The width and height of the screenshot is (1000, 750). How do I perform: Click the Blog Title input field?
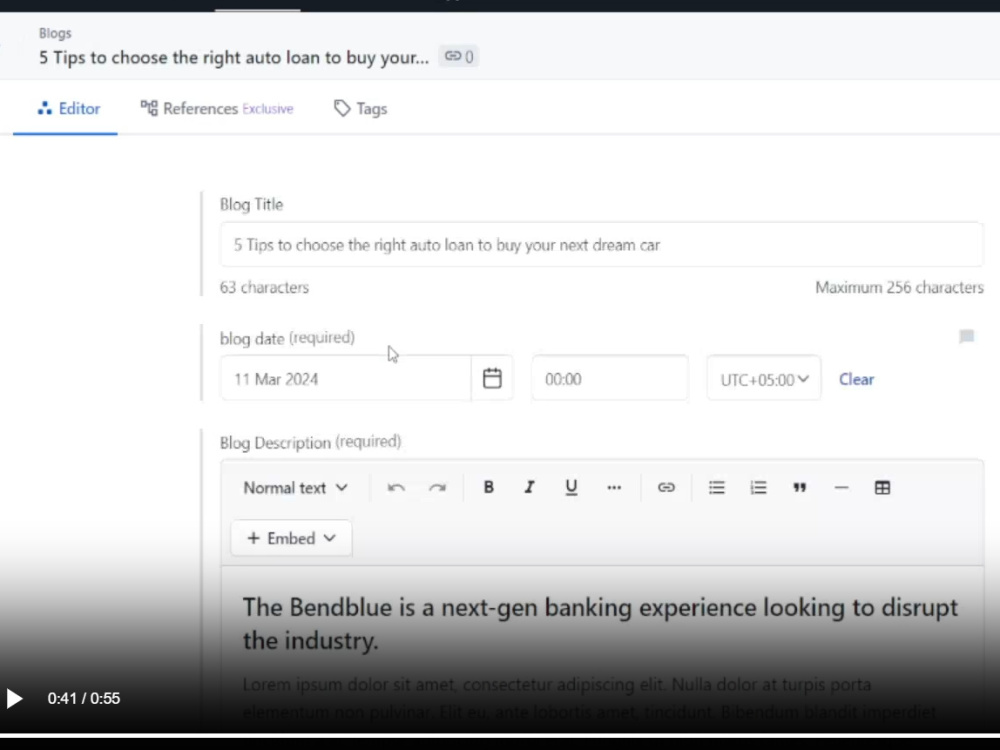click(x=601, y=245)
